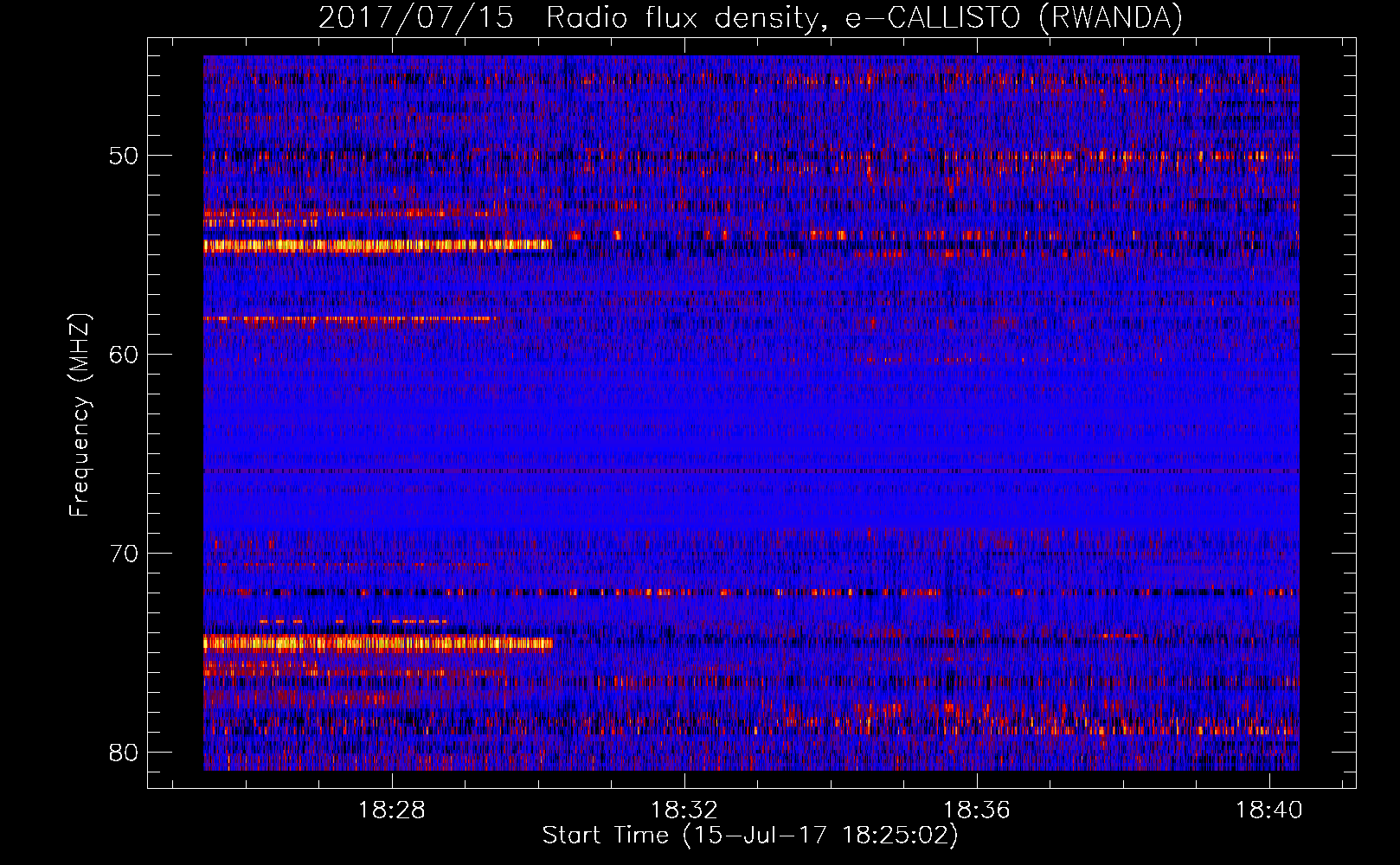Image resolution: width=1400 pixels, height=865 pixels.
Task: Click the 50 MHz frequency tick label
Action: click(123, 156)
